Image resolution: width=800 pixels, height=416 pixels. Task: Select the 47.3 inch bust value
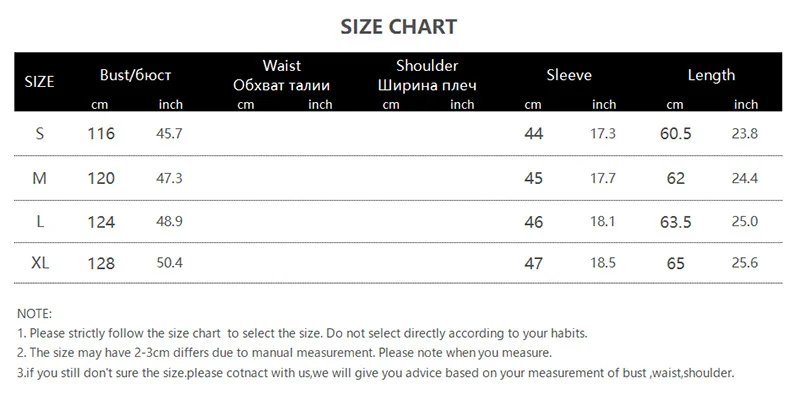click(170, 178)
